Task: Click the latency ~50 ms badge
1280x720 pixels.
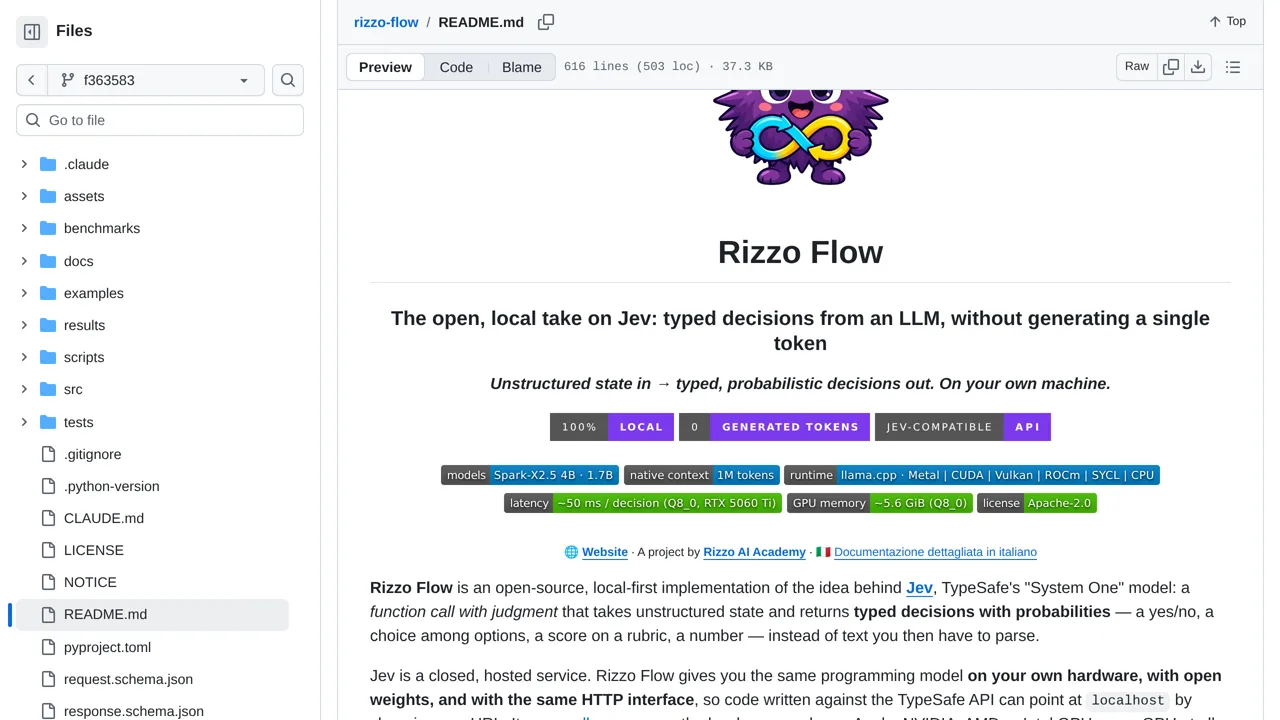Action: click(643, 503)
